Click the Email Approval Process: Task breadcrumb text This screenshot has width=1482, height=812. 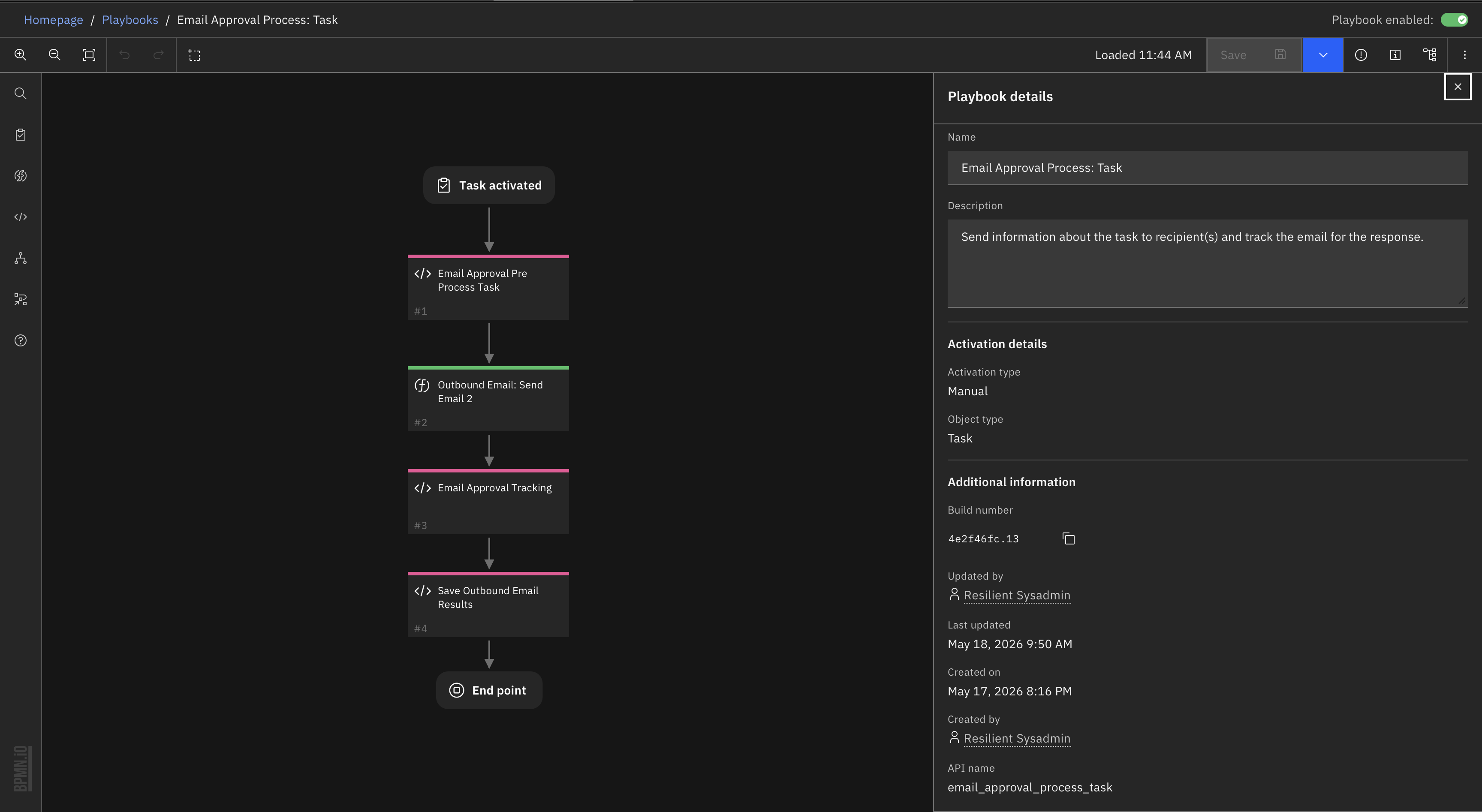[x=257, y=20]
